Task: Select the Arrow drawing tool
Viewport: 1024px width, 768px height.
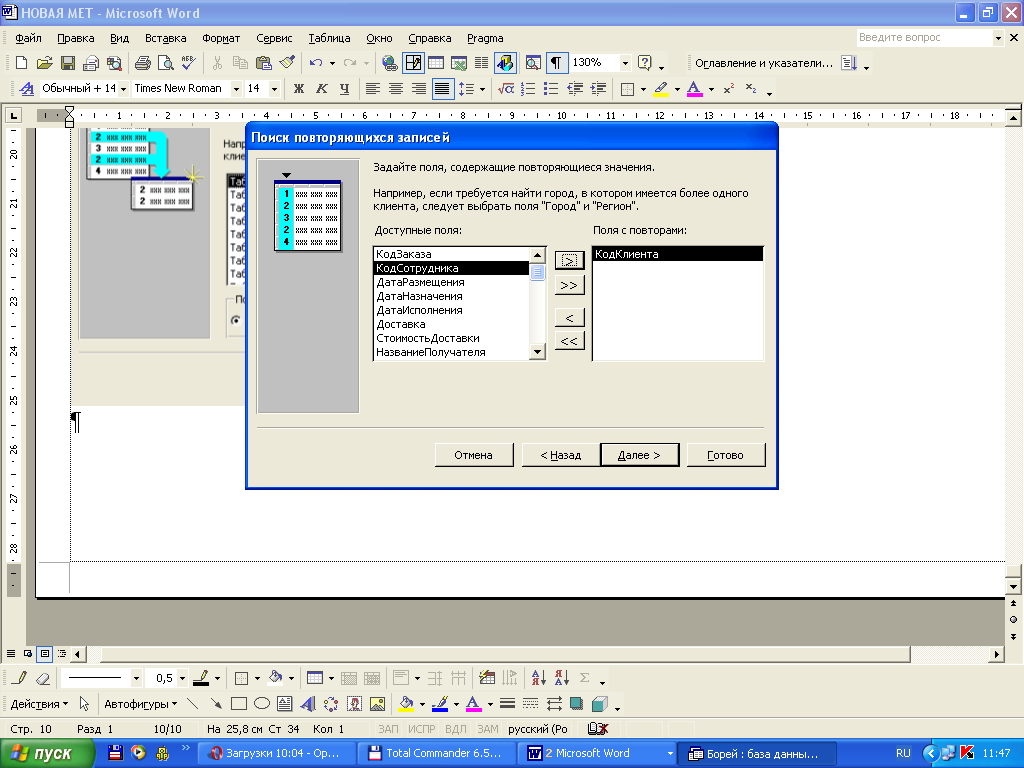Action: pyautogui.click(x=216, y=703)
